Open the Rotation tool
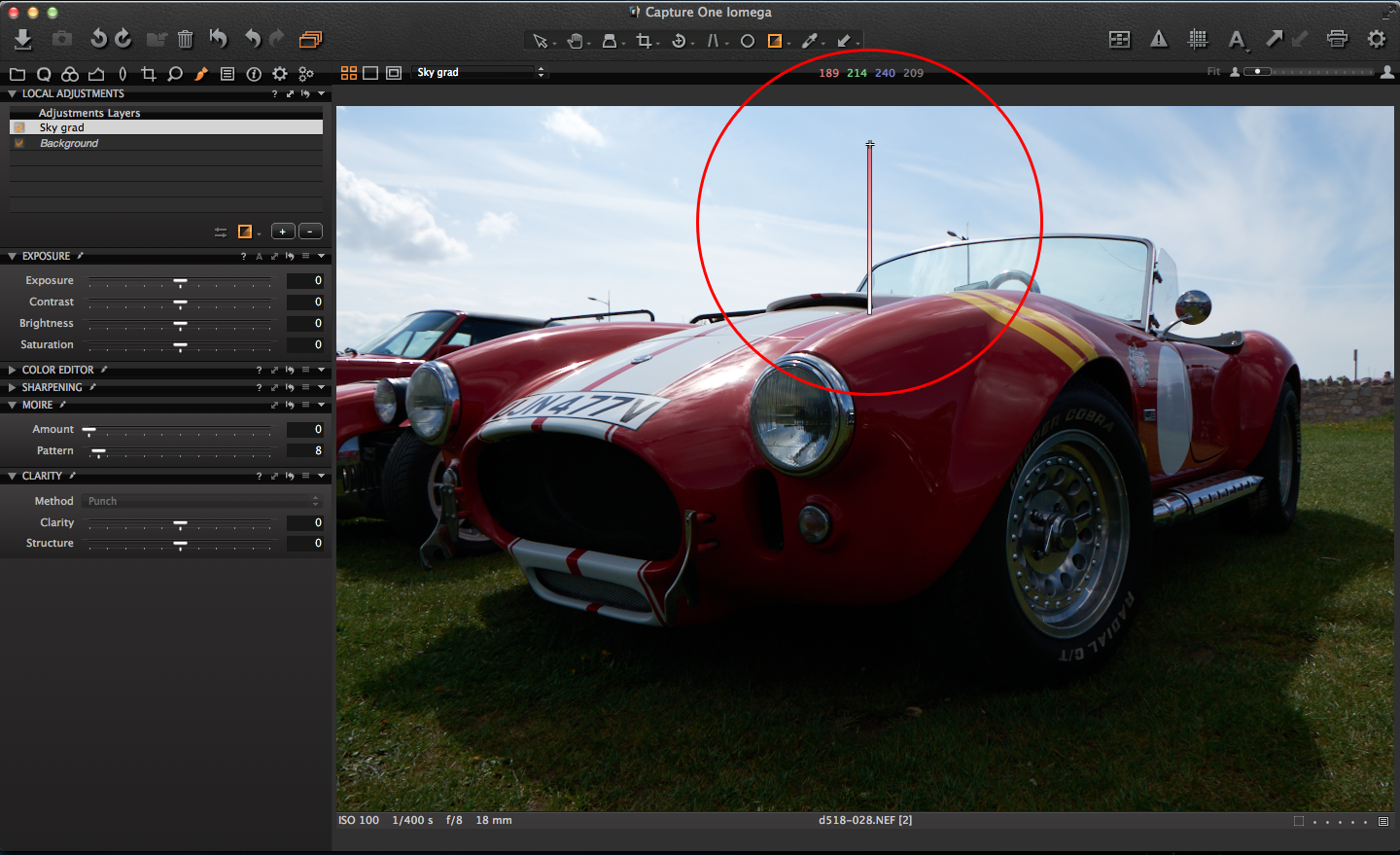The height and width of the screenshot is (855, 1400). 681,41
